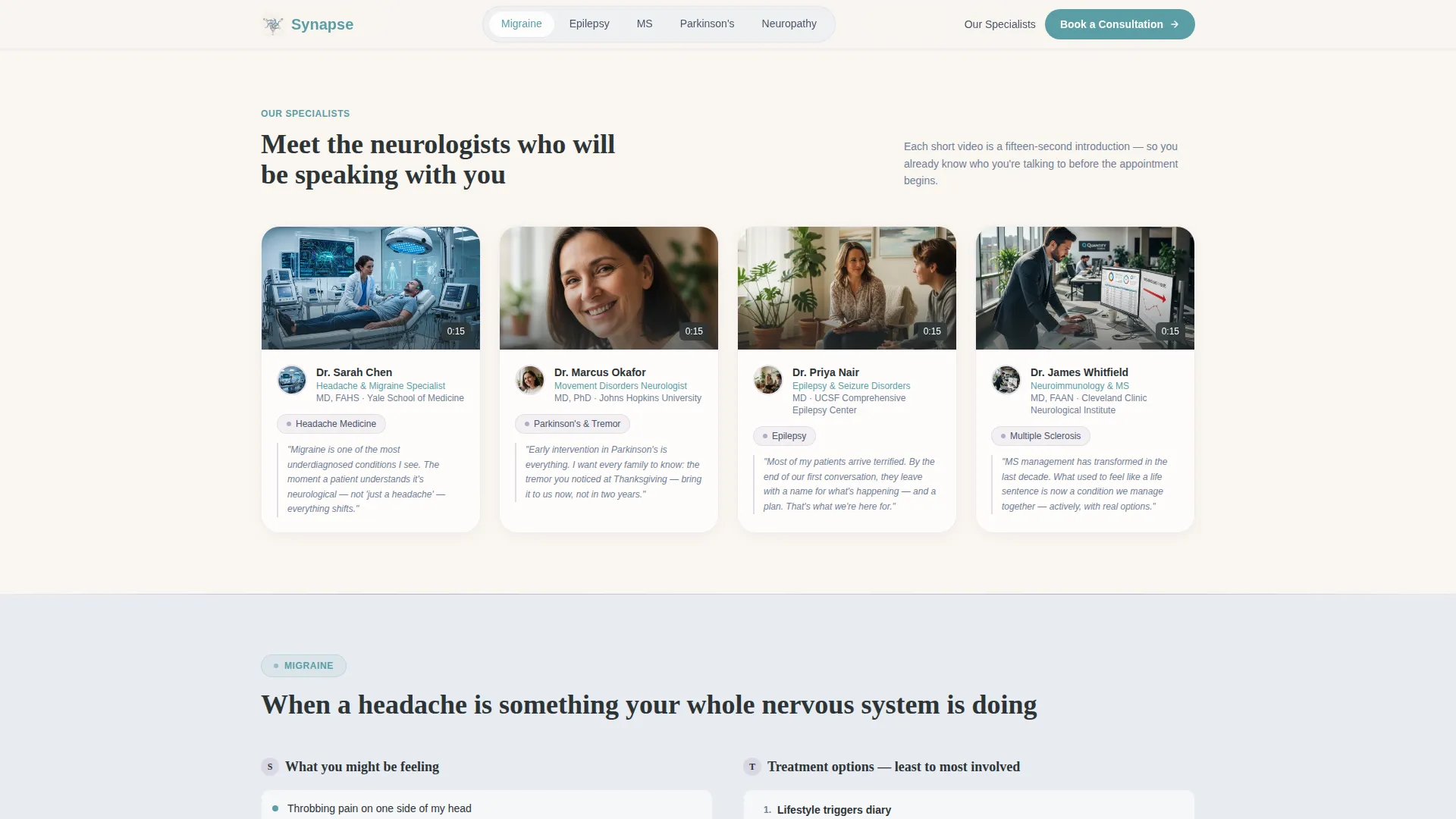Click Neuroimmunology & MS subtitle
The image size is (1456, 819).
tap(1080, 386)
